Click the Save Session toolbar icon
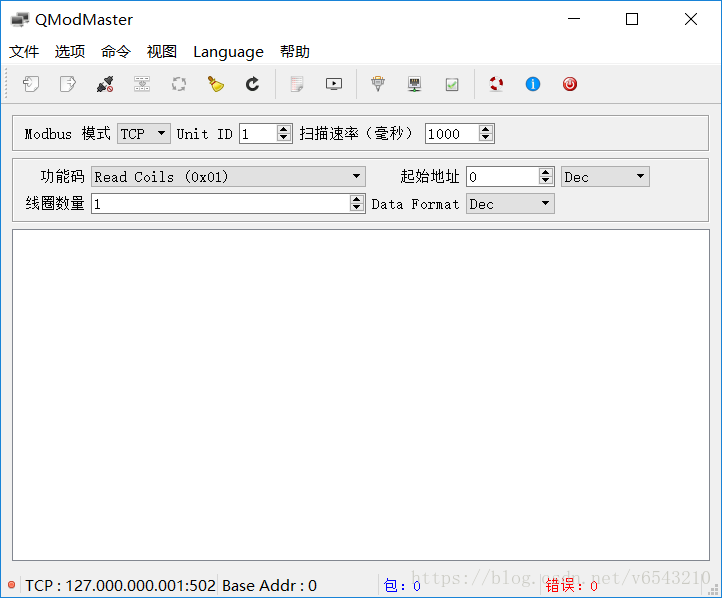The width and height of the screenshot is (722, 598). 68,84
